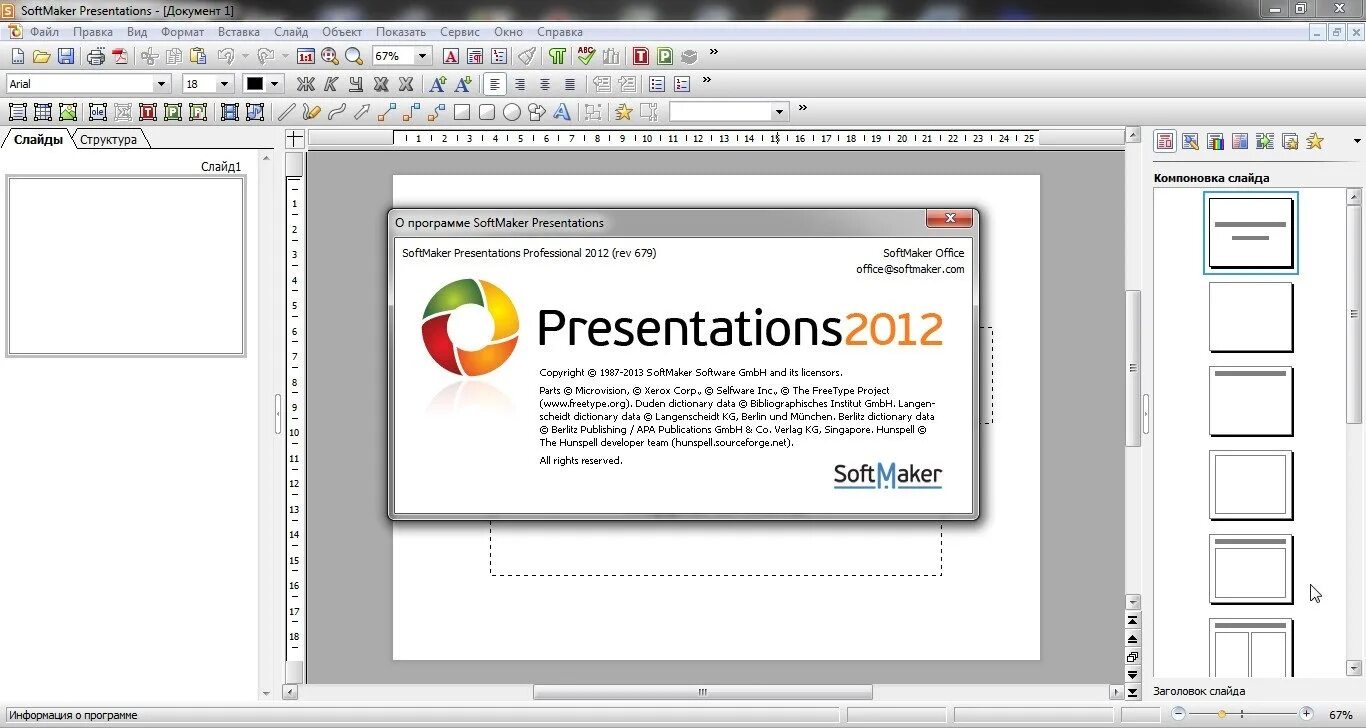This screenshot has width=1366, height=728.
Task: Insert a movie with the filmstrip icon
Action: click(x=230, y=112)
